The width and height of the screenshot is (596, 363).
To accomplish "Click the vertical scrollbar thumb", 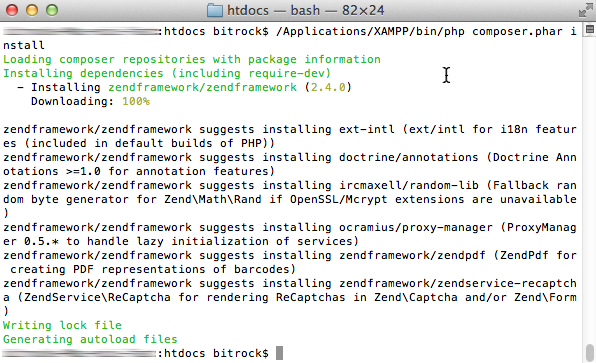I will click(x=590, y=353).
